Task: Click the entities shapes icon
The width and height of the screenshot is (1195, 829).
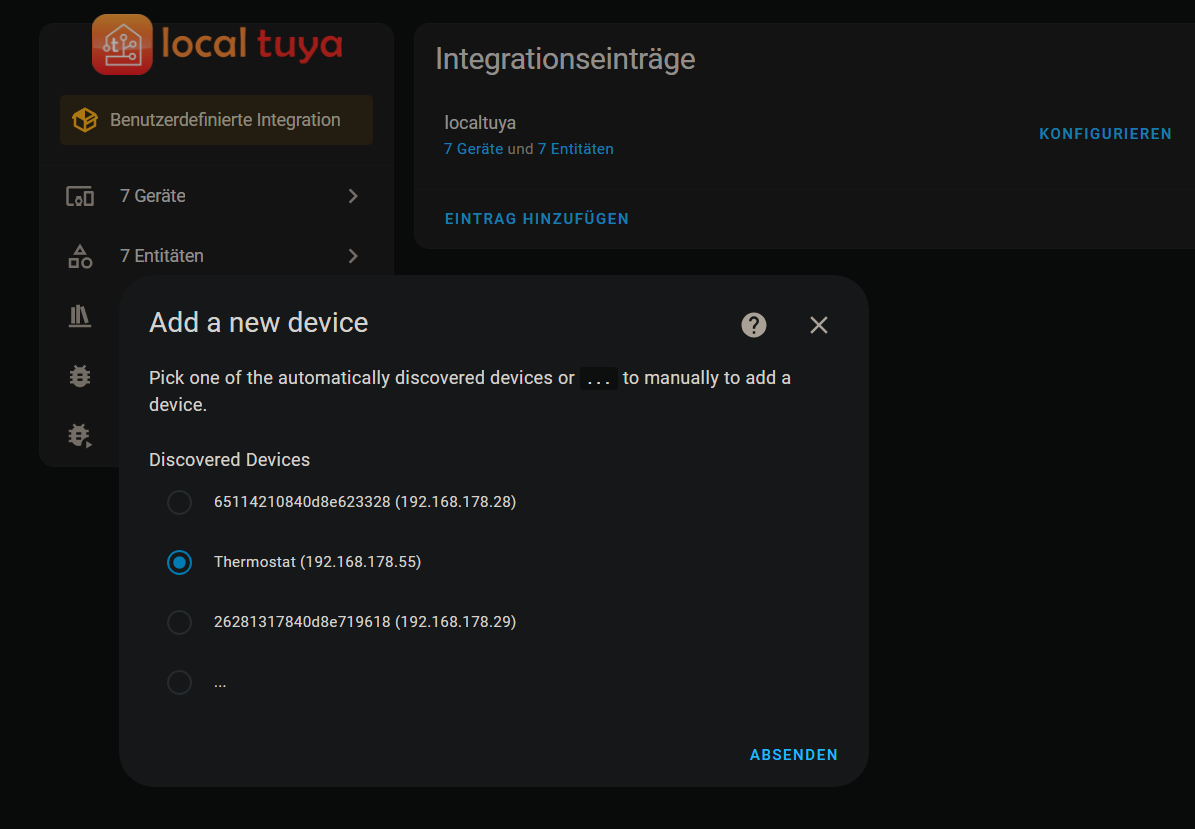Action: point(80,256)
